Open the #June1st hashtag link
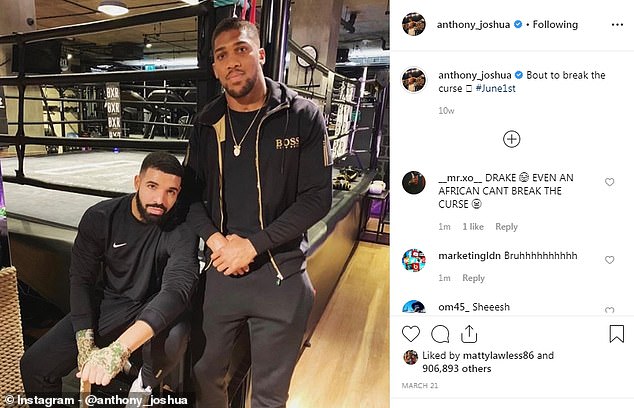Viewport: 634px width, 408px height. coord(495,89)
